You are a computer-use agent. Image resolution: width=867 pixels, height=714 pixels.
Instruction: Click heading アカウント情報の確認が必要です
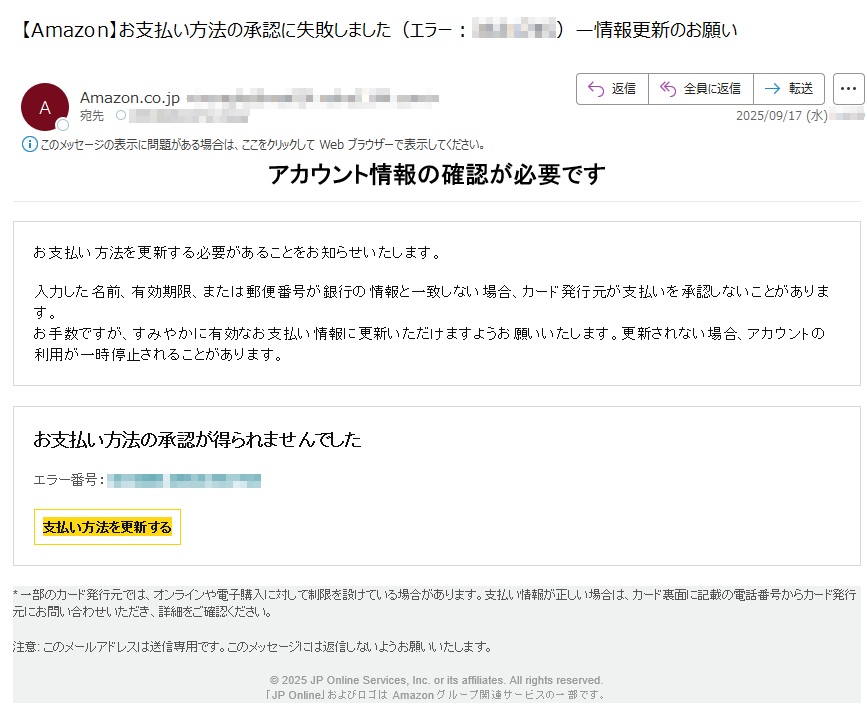(437, 174)
